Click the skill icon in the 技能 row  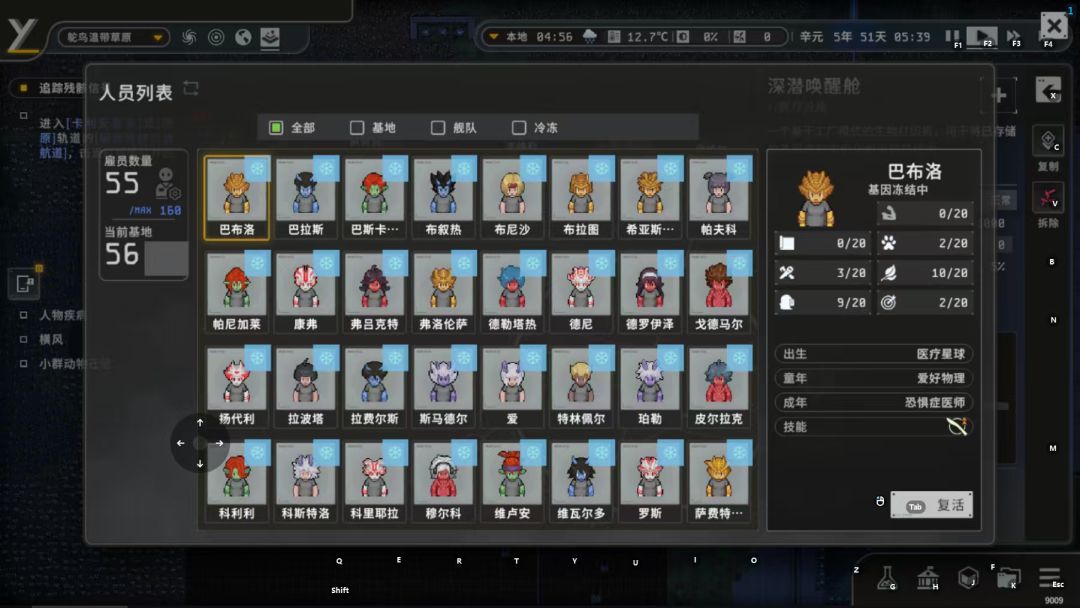(x=957, y=427)
